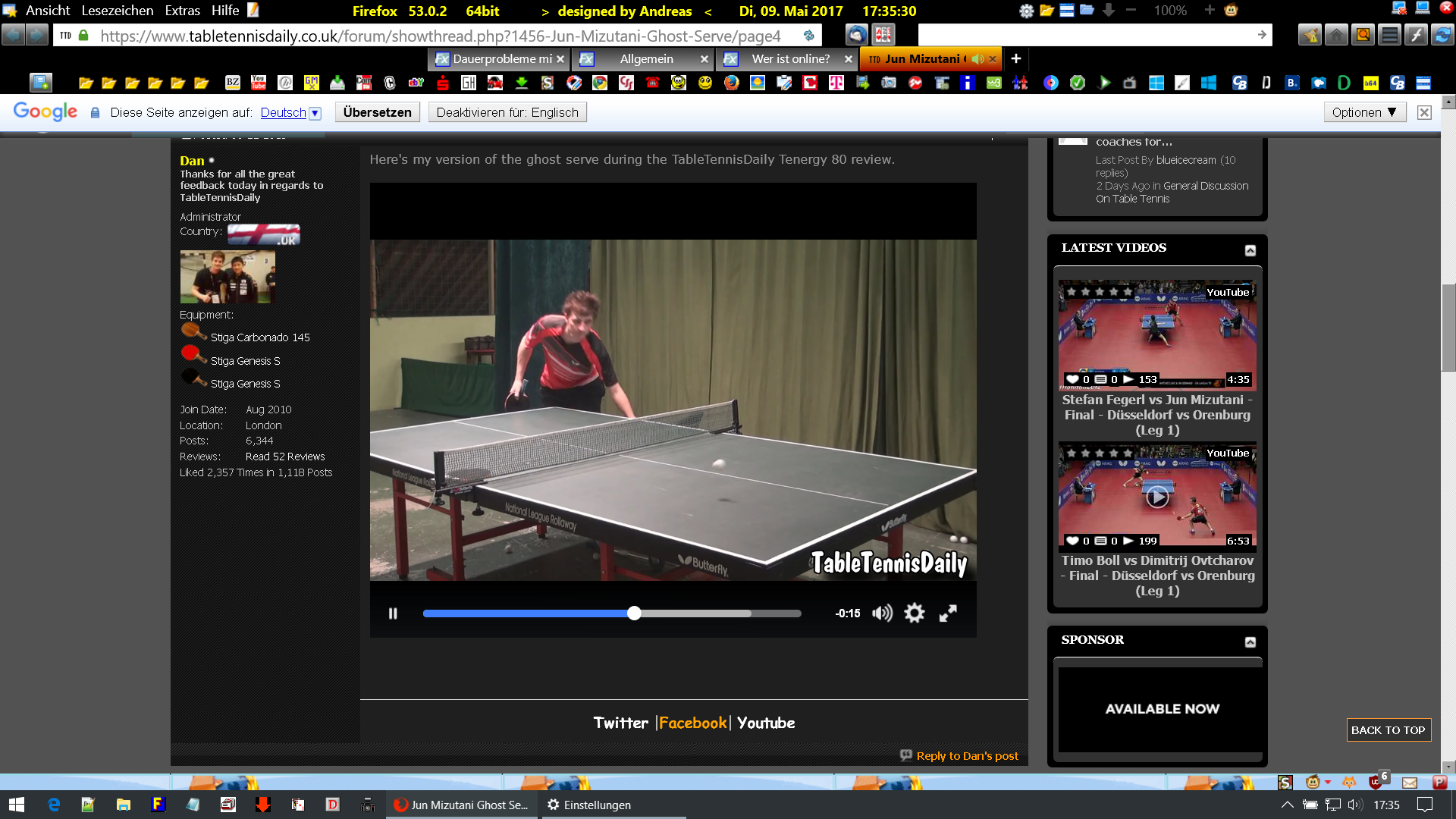Open the Deutsch language dropdown
Screen dimensions: 1456x819
pyautogui.click(x=315, y=113)
